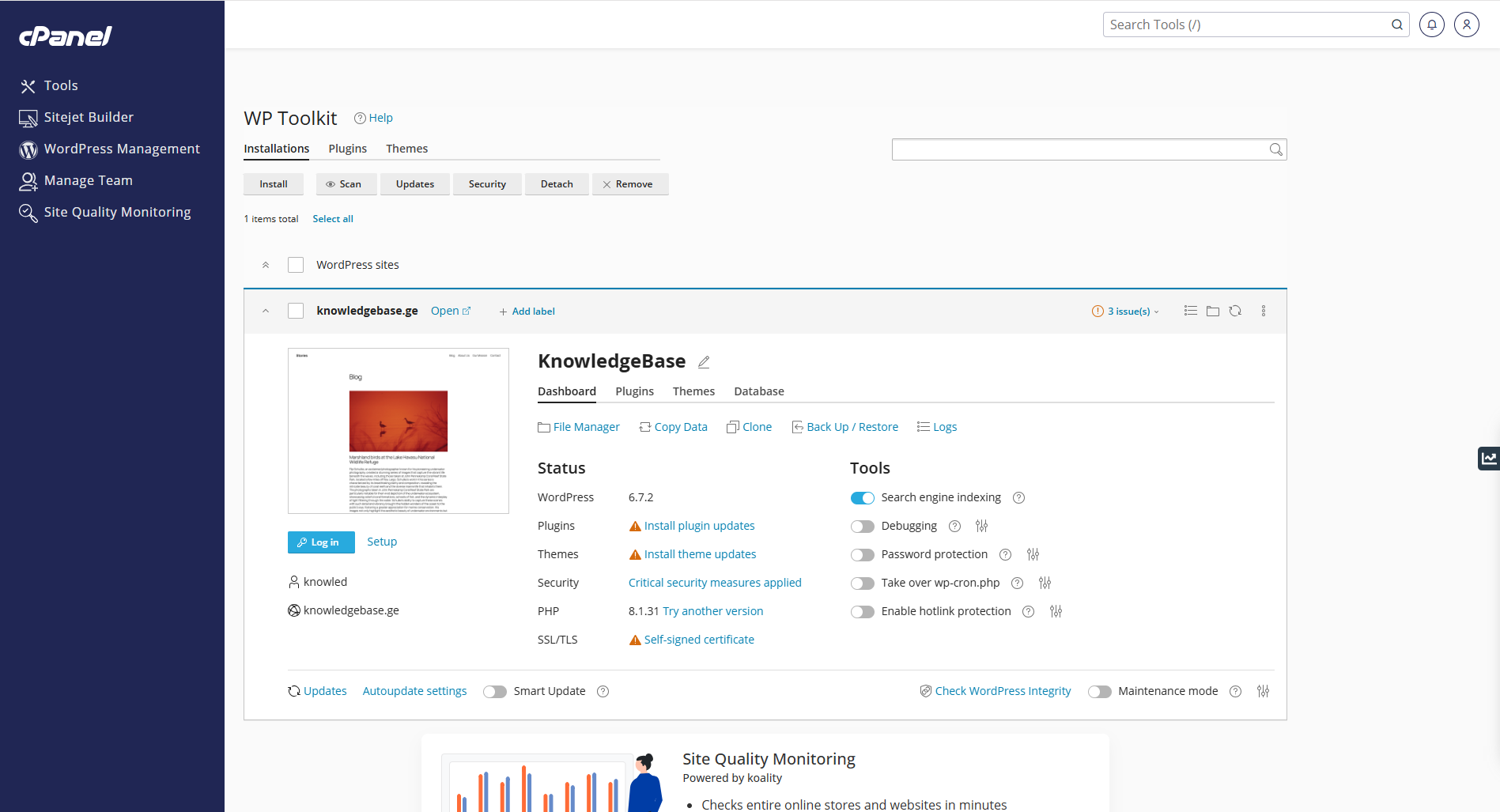
Task: Open the three-dot more menu for knowledgebase.ge
Action: (x=1264, y=311)
